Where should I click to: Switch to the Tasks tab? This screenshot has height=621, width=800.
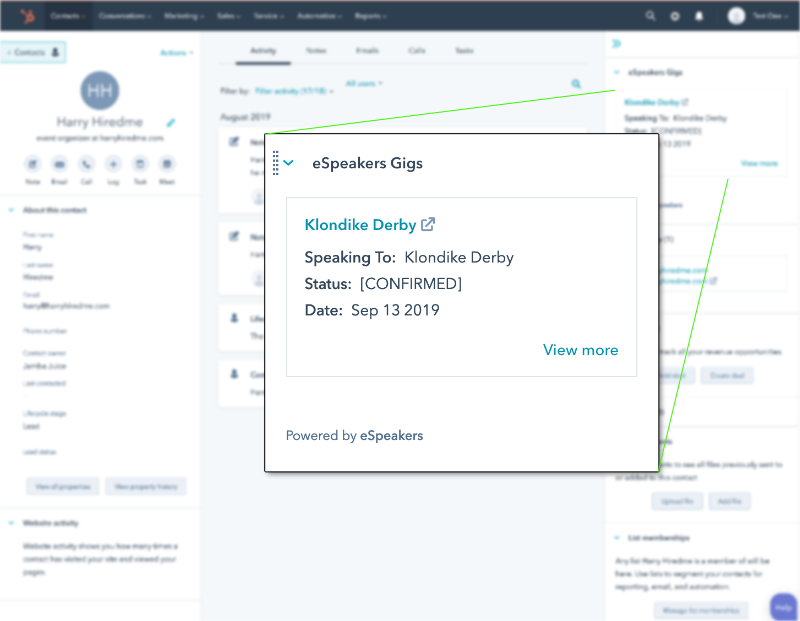[x=464, y=51]
